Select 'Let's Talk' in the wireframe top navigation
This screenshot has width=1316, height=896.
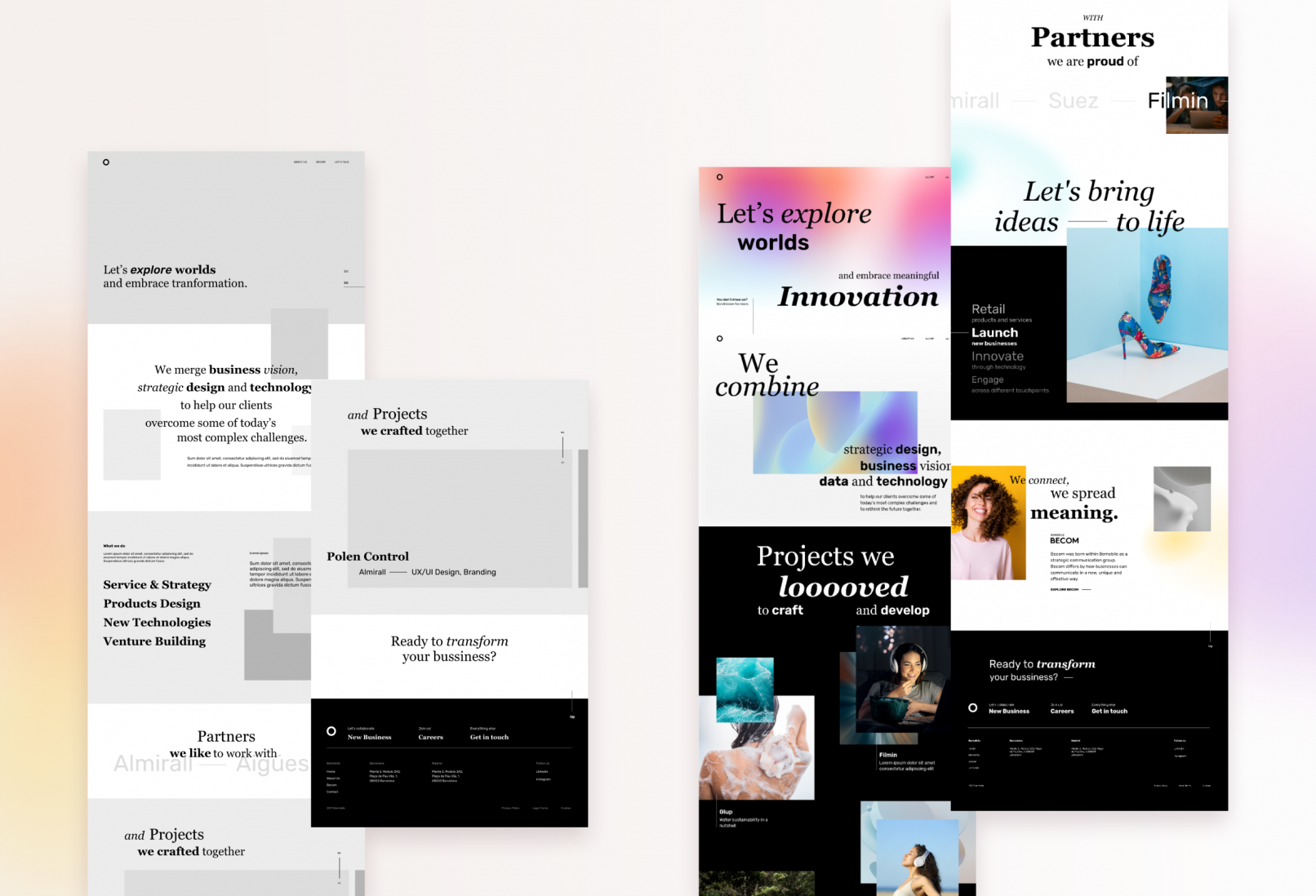coord(341,162)
